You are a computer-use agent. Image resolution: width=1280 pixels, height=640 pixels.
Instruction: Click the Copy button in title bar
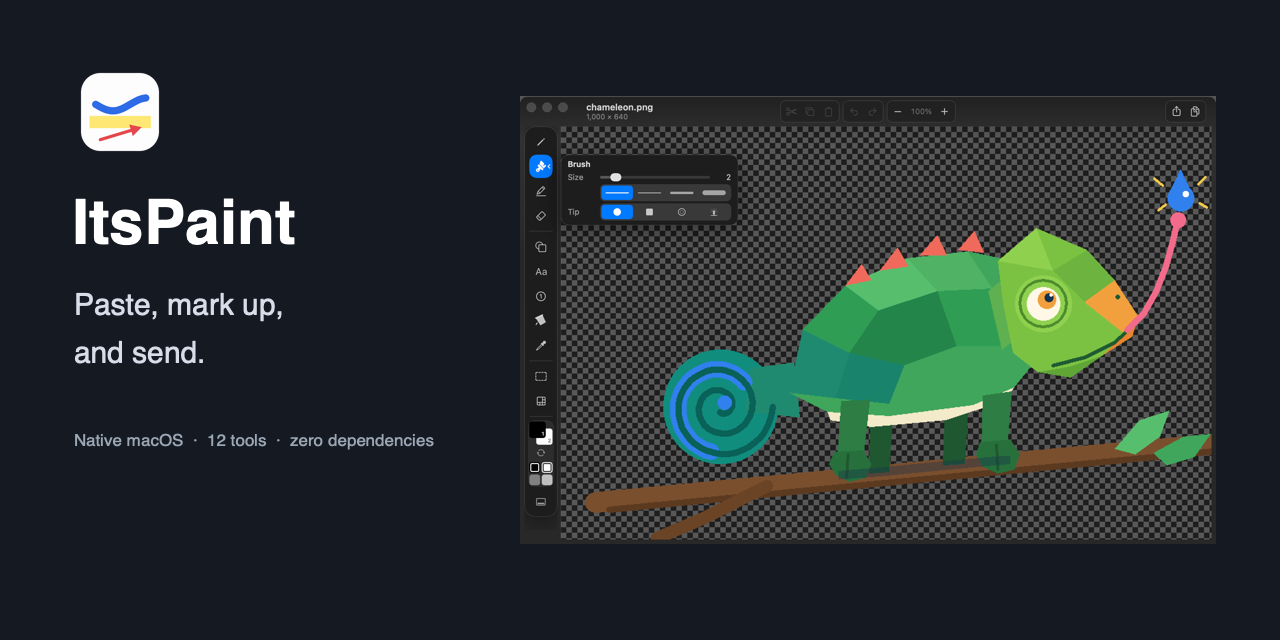(x=810, y=111)
